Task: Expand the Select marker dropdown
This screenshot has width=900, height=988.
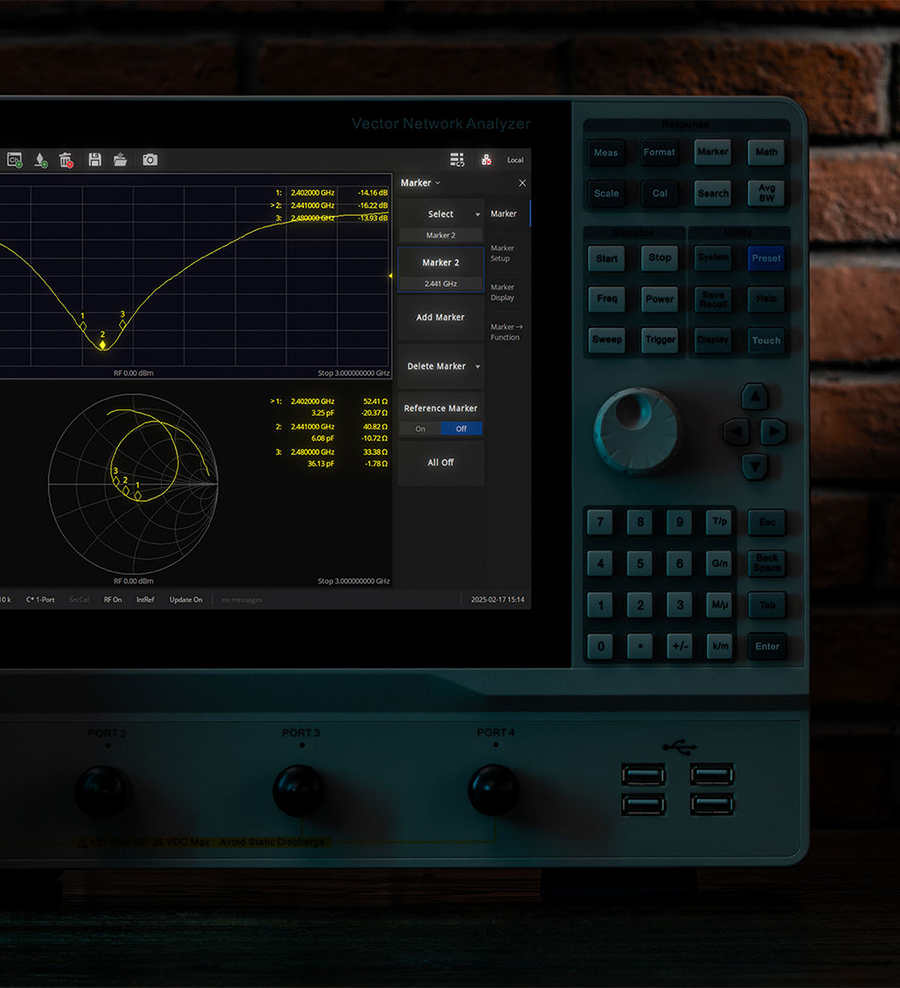Action: [441, 214]
